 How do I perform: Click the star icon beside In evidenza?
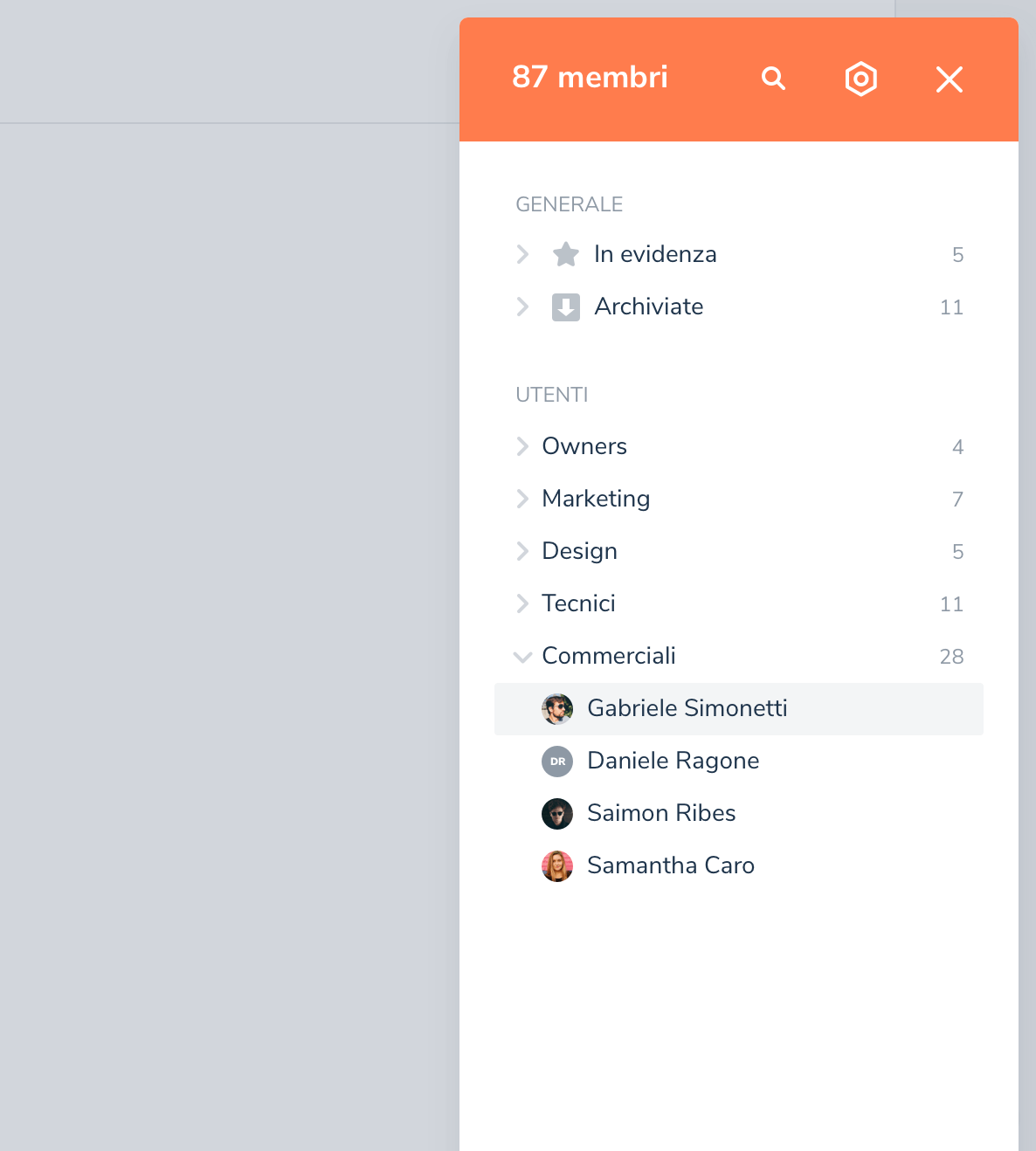566,254
